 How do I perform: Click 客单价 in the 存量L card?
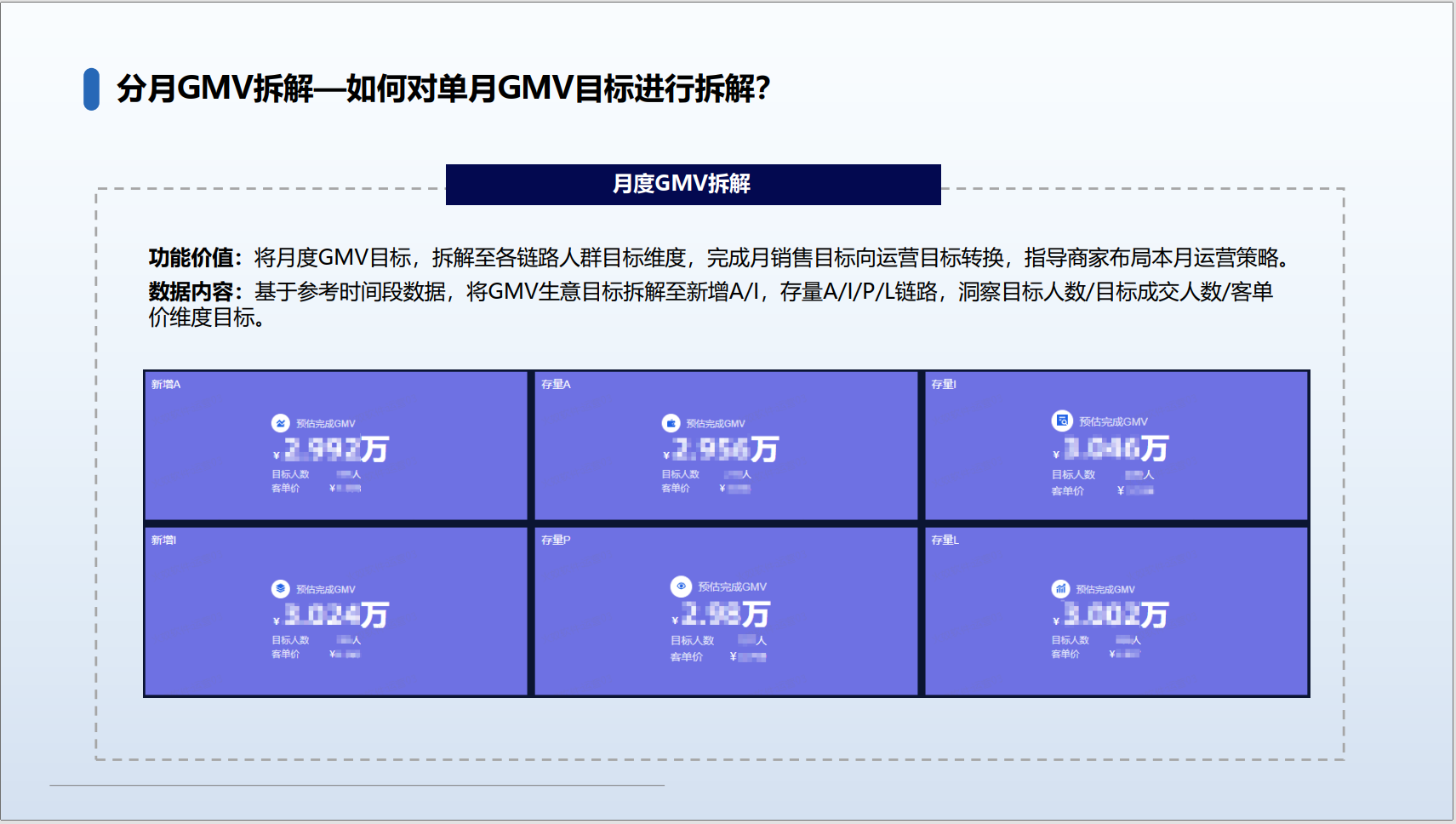pos(1065,655)
